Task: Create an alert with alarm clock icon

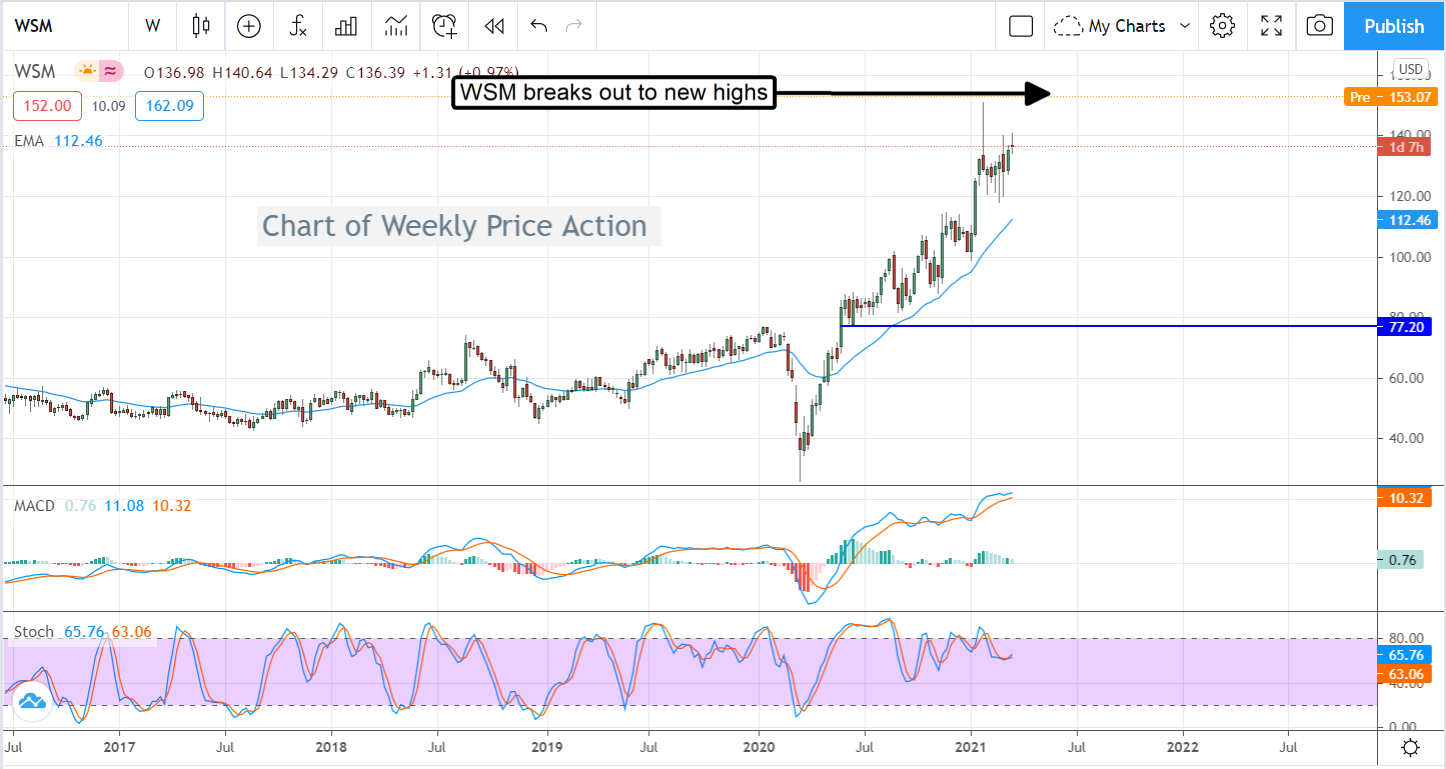Action: [444, 26]
